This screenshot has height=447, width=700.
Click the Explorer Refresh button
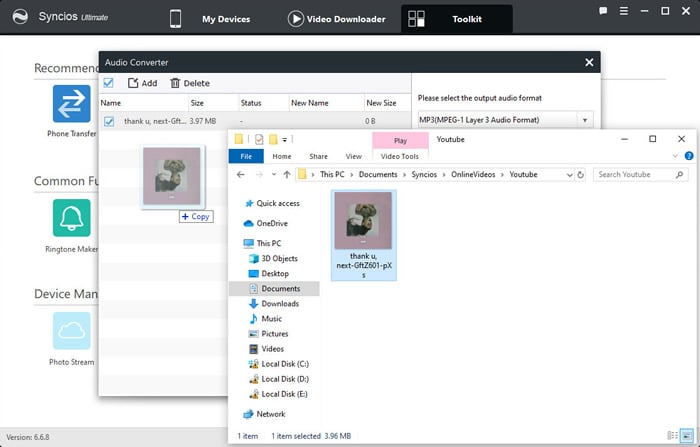(580, 175)
